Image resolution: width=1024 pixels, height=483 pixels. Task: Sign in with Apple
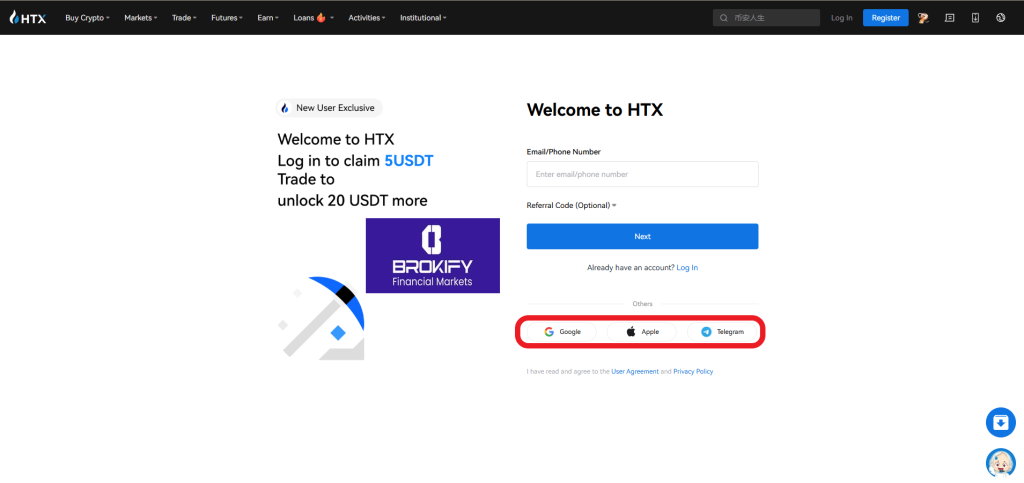(x=642, y=331)
